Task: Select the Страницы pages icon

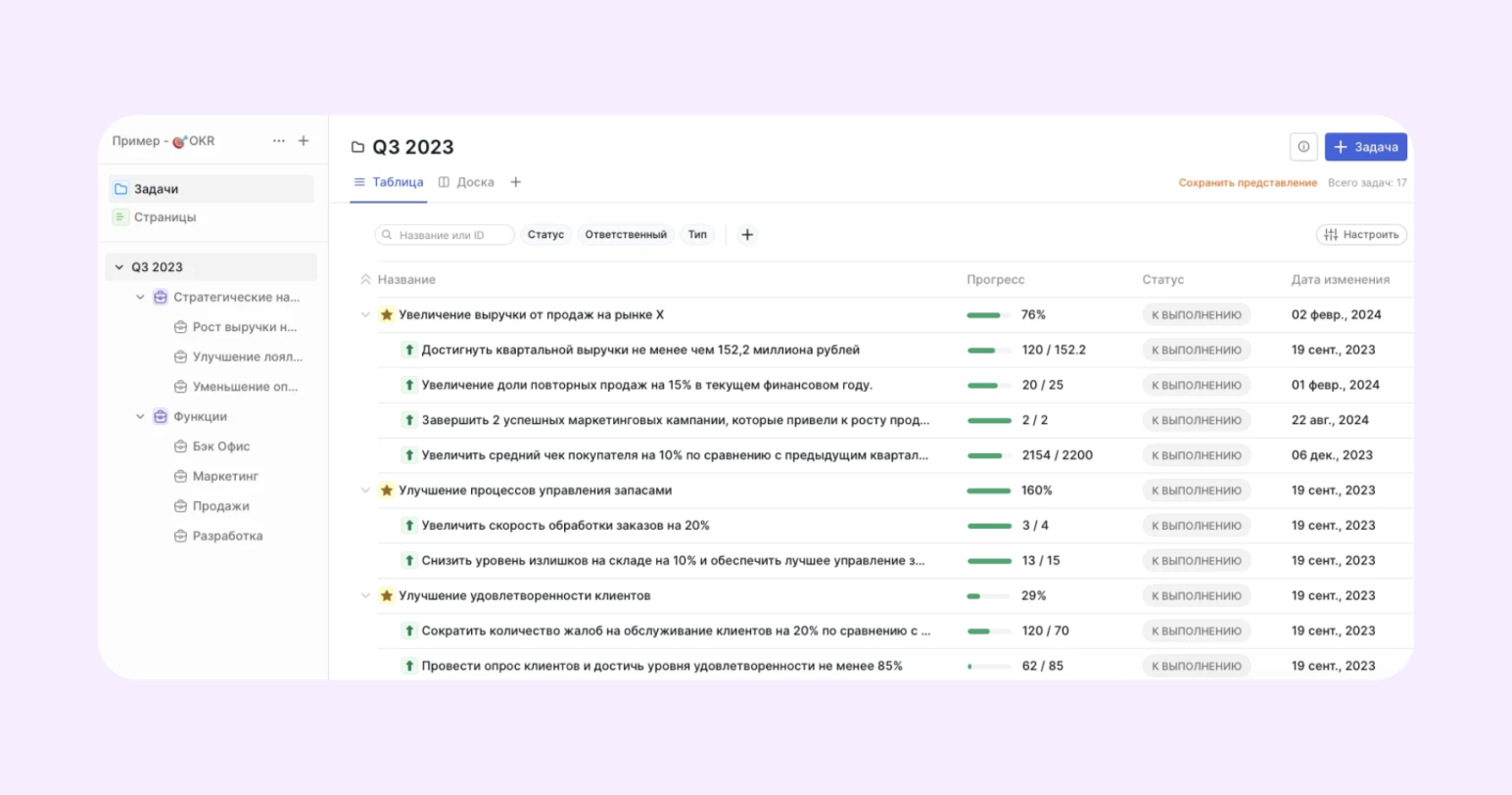Action: coord(120,217)
